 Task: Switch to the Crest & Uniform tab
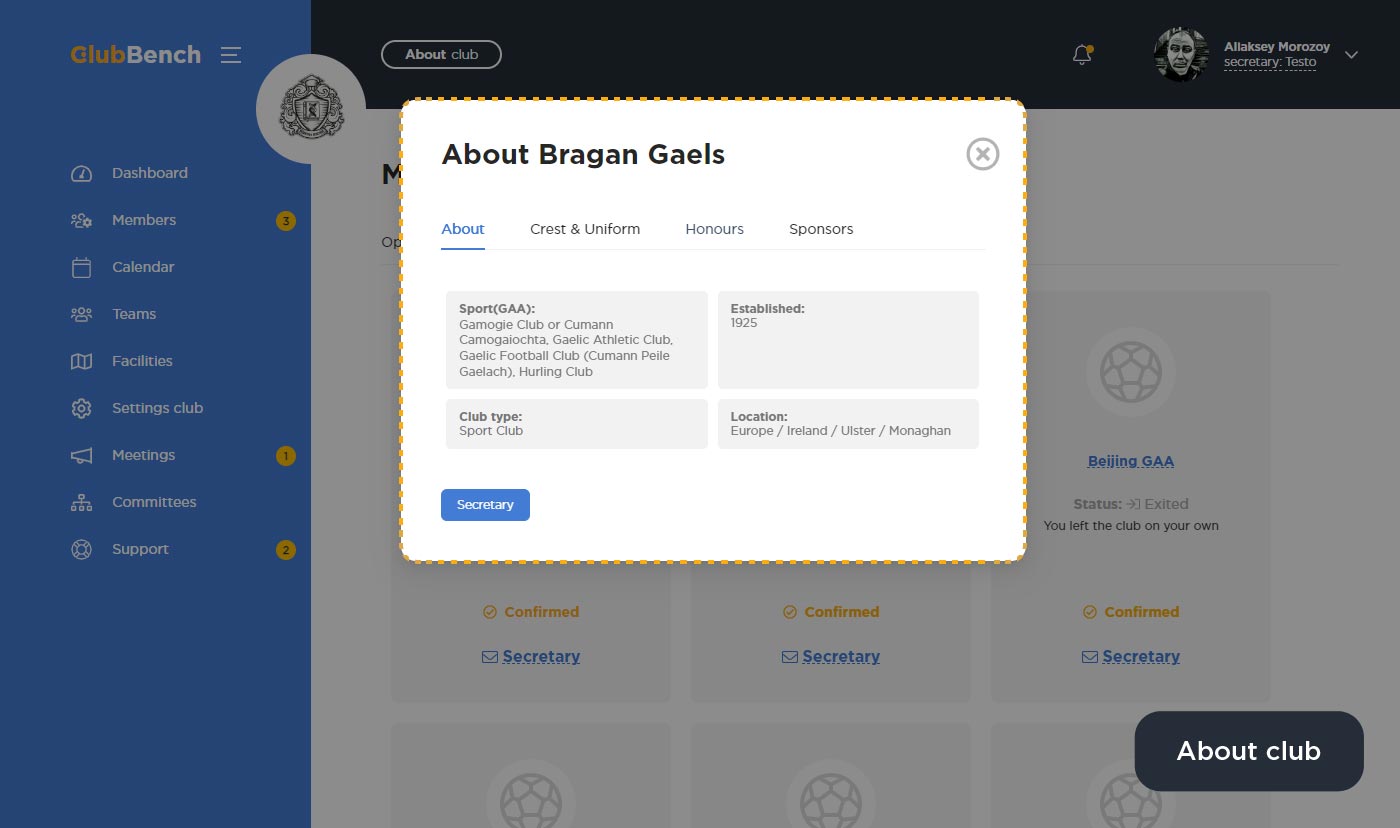click(585, 229)
